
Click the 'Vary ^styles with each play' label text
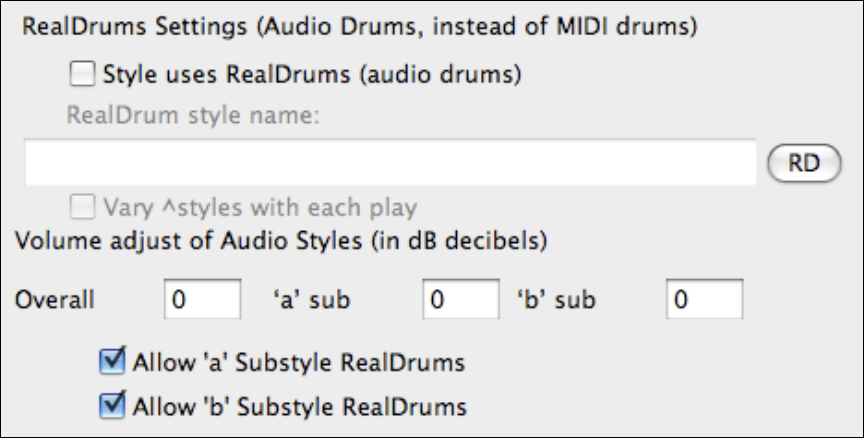coord(260,208)
